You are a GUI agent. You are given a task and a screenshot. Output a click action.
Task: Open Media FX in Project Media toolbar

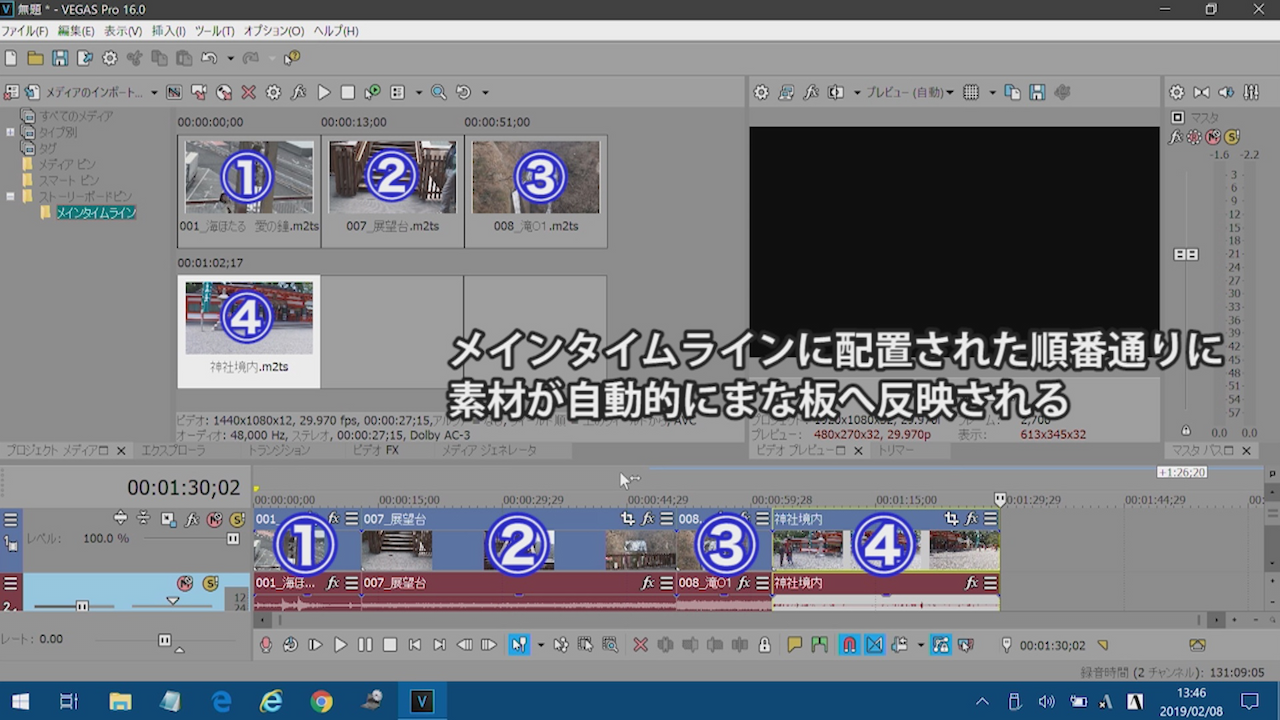[x=298, y=92]
